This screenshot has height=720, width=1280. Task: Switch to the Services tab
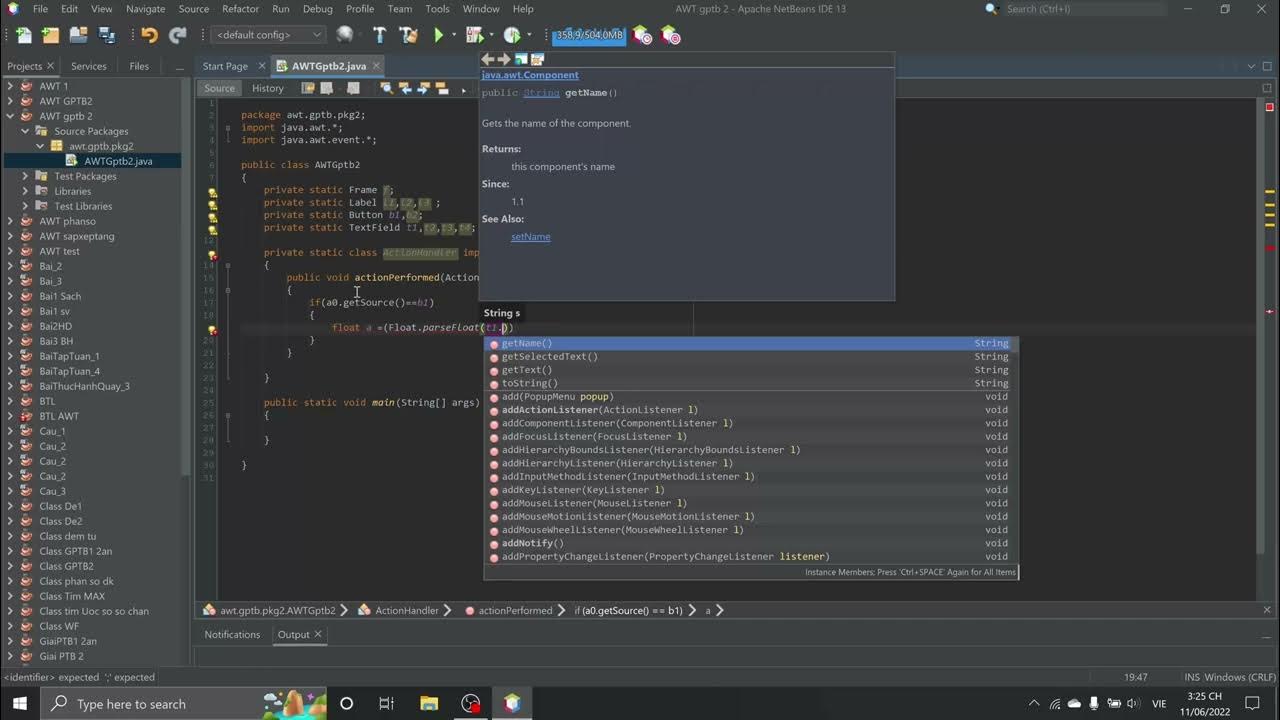tap(88, 66)
